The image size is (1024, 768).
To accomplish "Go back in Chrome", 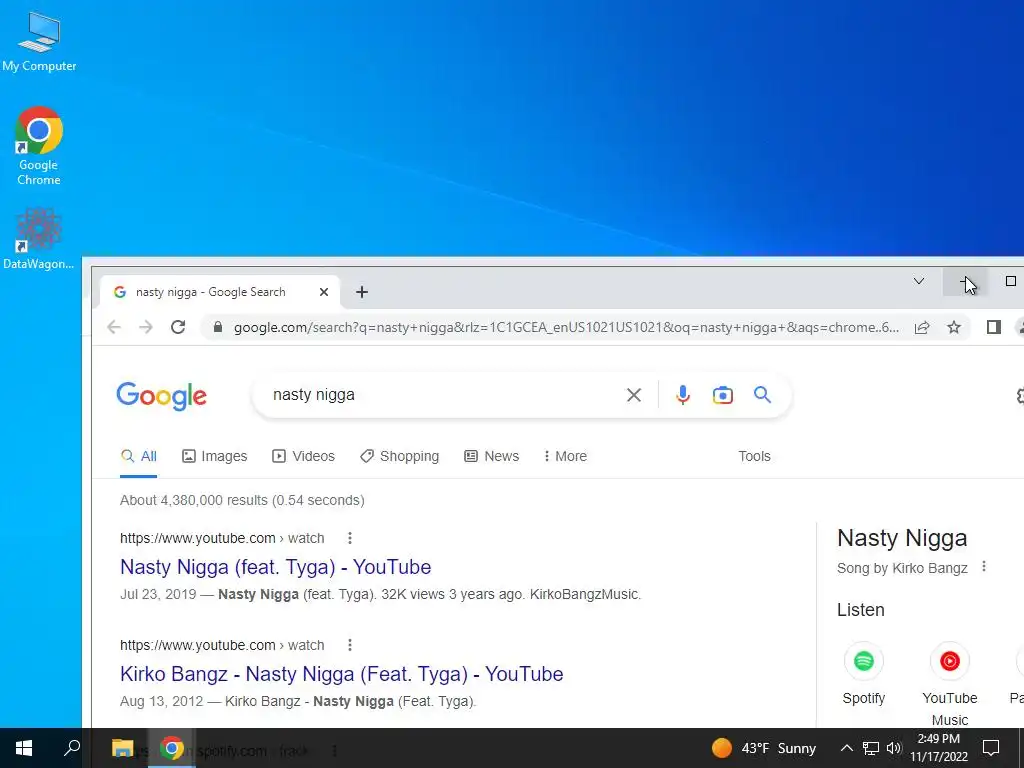I will click(114, 327).
